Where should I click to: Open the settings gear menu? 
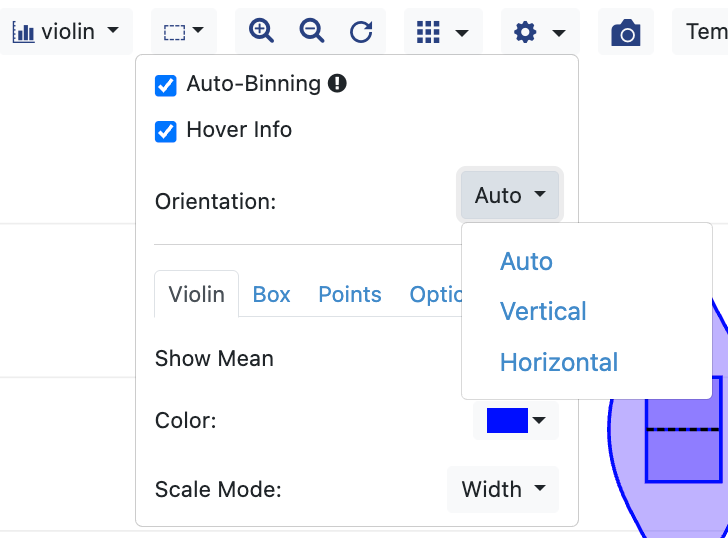click(x=539, y=32)
